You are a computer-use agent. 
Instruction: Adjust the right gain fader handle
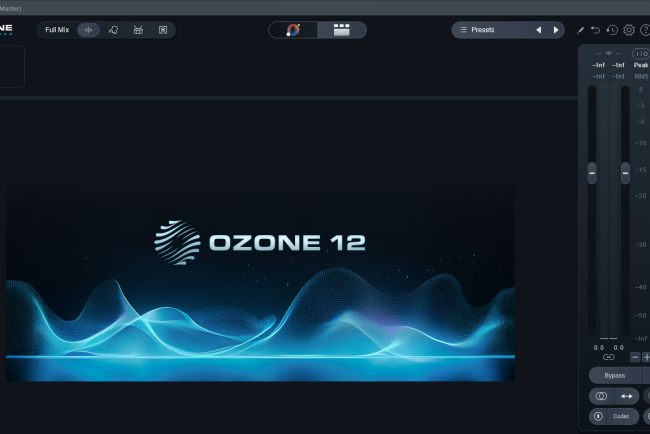625,173
